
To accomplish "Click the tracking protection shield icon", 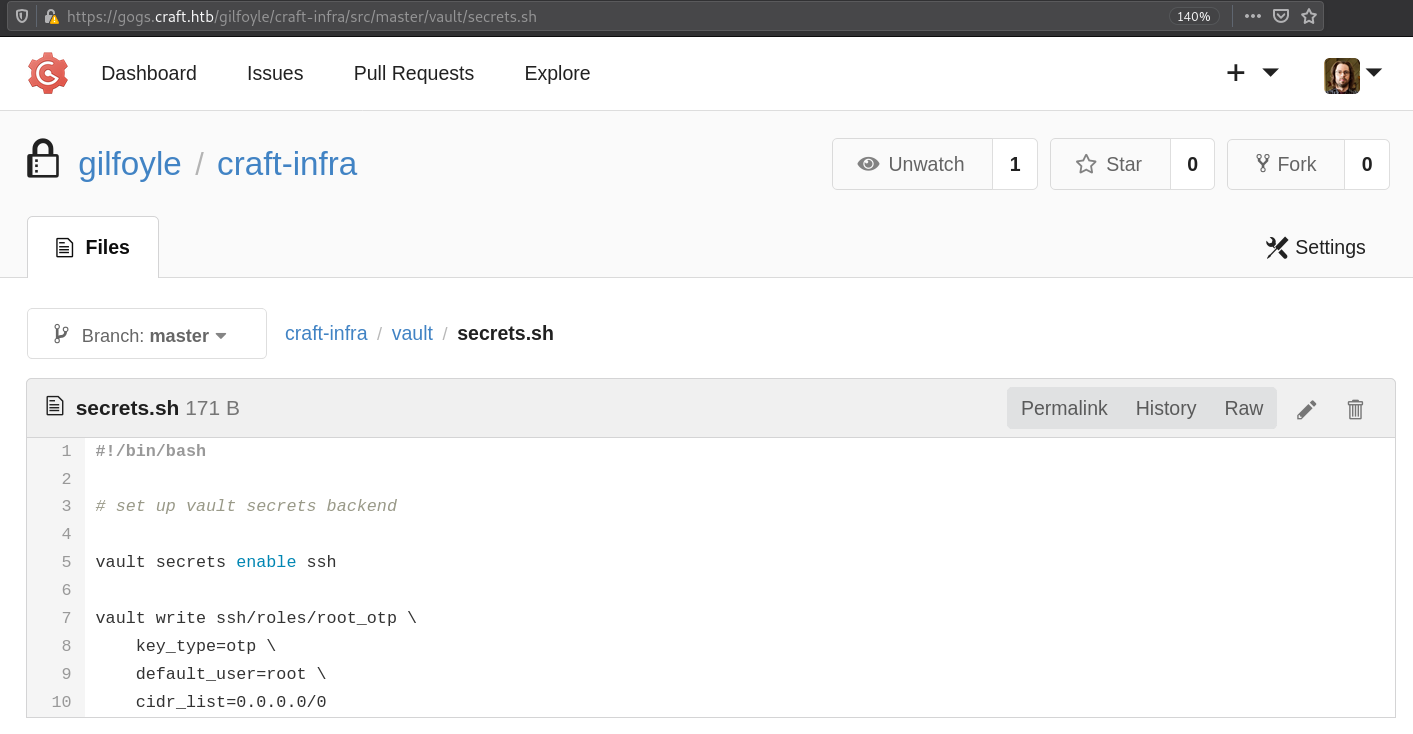I will tap(22, 16).
